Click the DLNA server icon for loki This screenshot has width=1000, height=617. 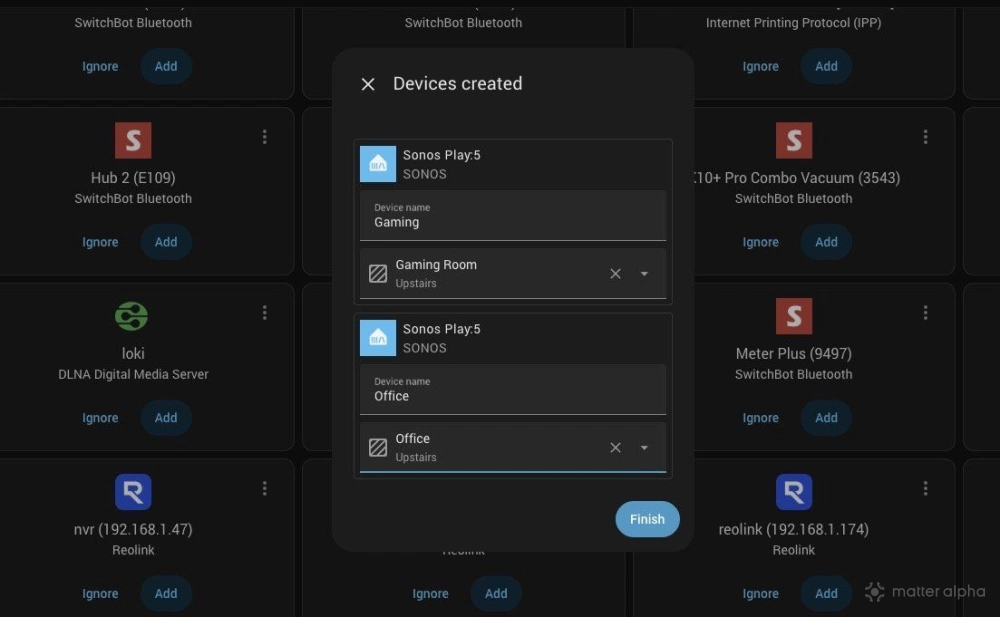pos(133,316)
